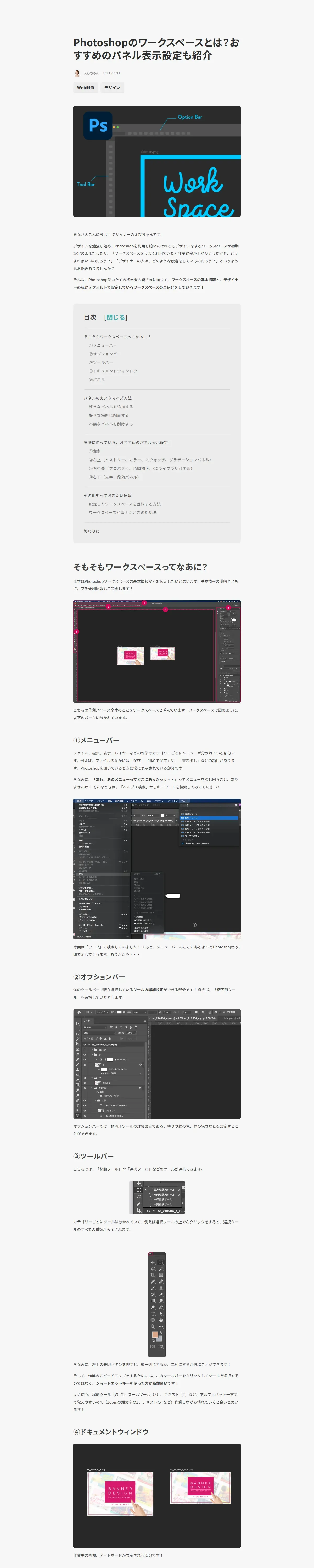Open the menu bar help-search screenshot
The image size is (314, 1568).
point(157,869)
